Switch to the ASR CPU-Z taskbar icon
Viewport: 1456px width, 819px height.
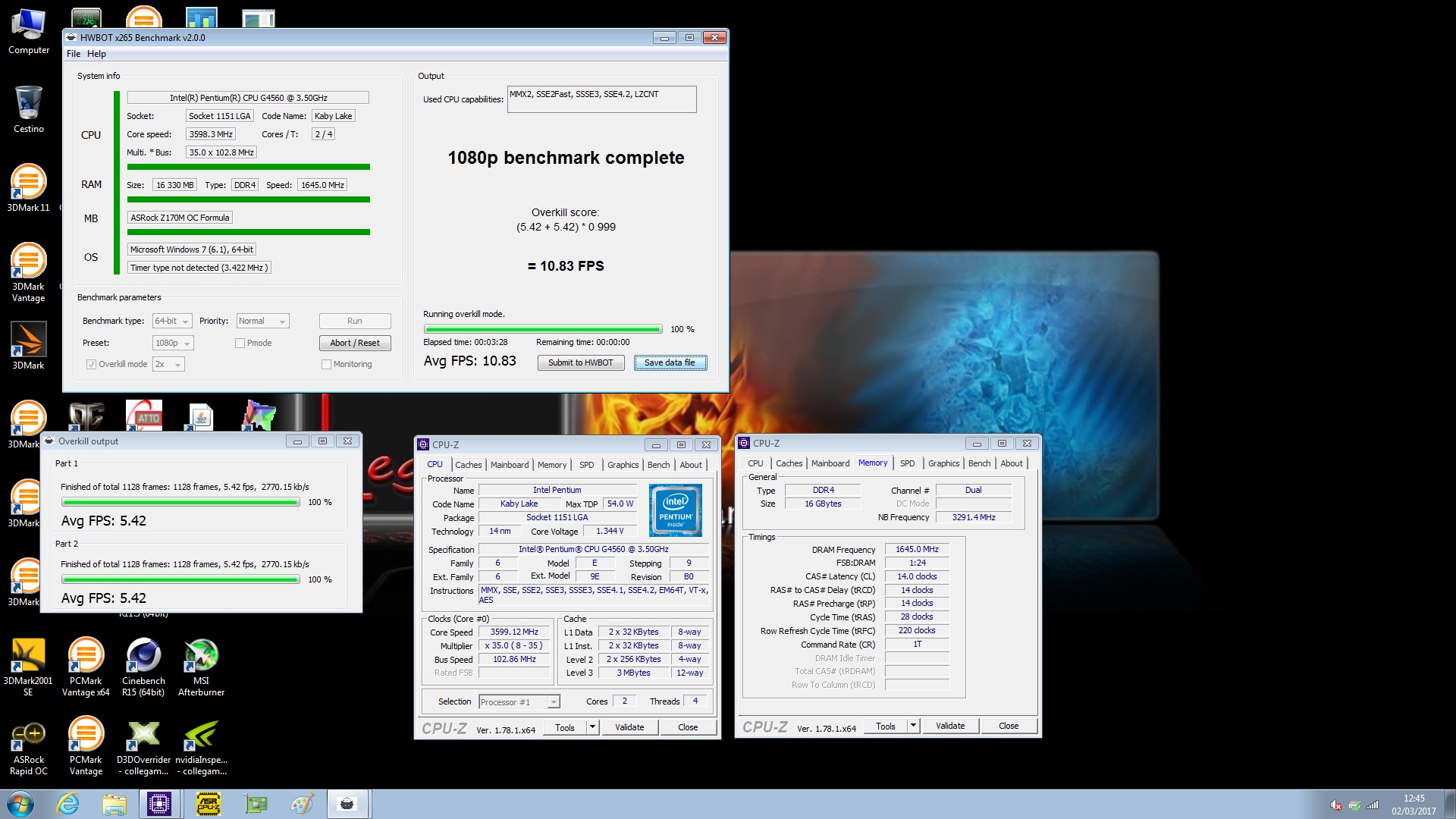click(208, 804)
